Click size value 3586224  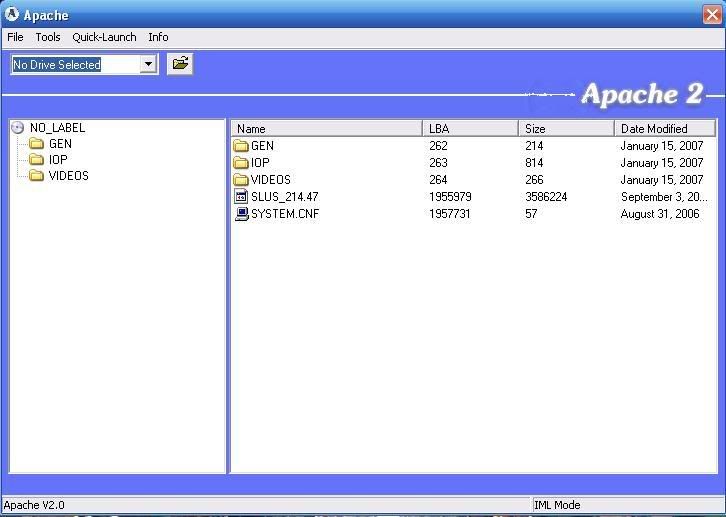(546, 197)
